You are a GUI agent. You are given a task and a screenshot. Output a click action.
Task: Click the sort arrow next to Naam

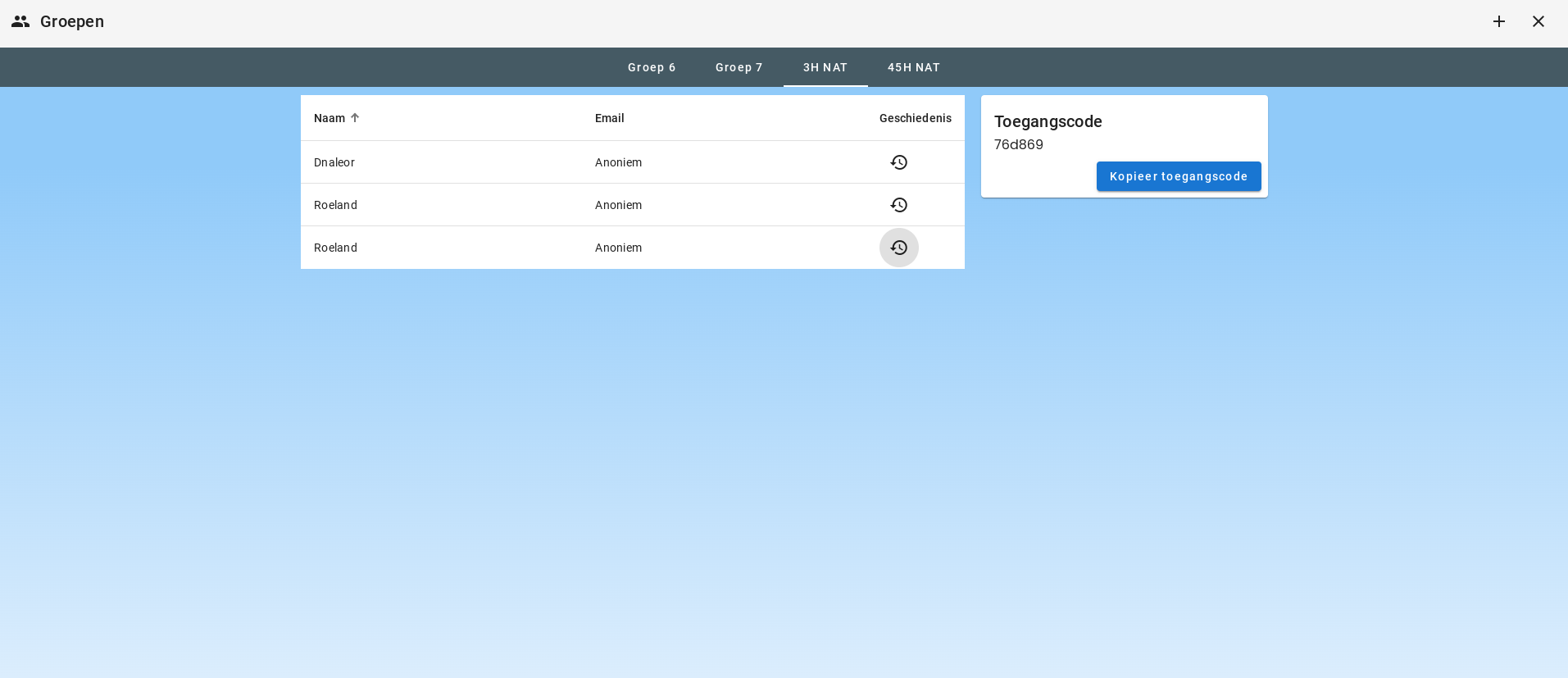coord(355,118)
